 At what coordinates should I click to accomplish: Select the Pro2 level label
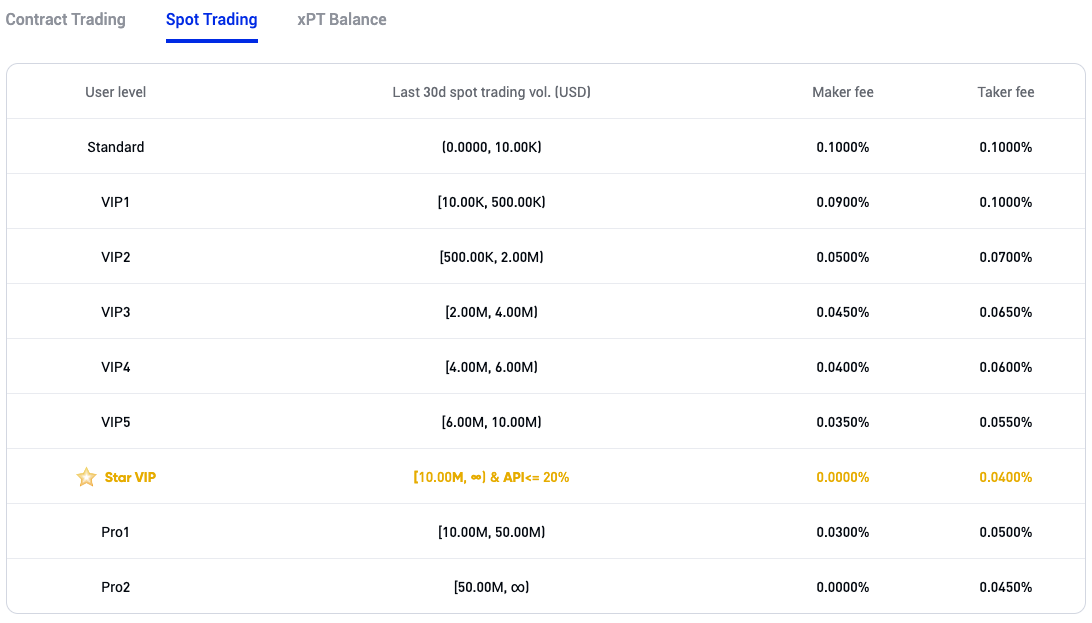point(116,587)
